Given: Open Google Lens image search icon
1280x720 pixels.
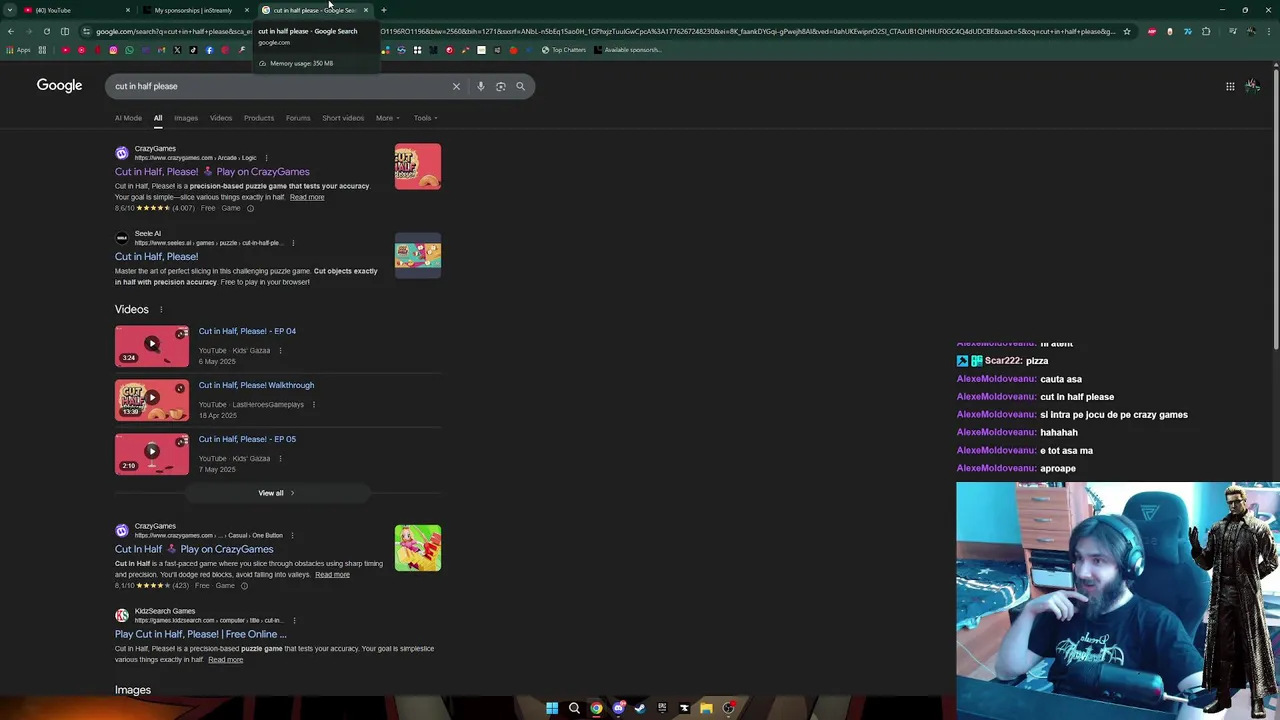Looking at the screenshot, I should [x=501, y=86].
